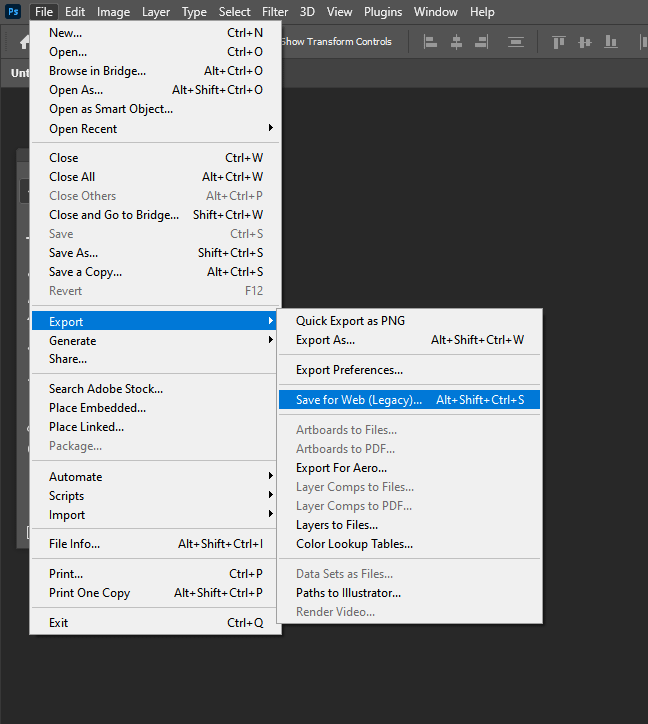Image resolution: width=648 pixels, height=724 pixels.
Task: Choose Export As... submenu entry
Action: pos(409,340)
